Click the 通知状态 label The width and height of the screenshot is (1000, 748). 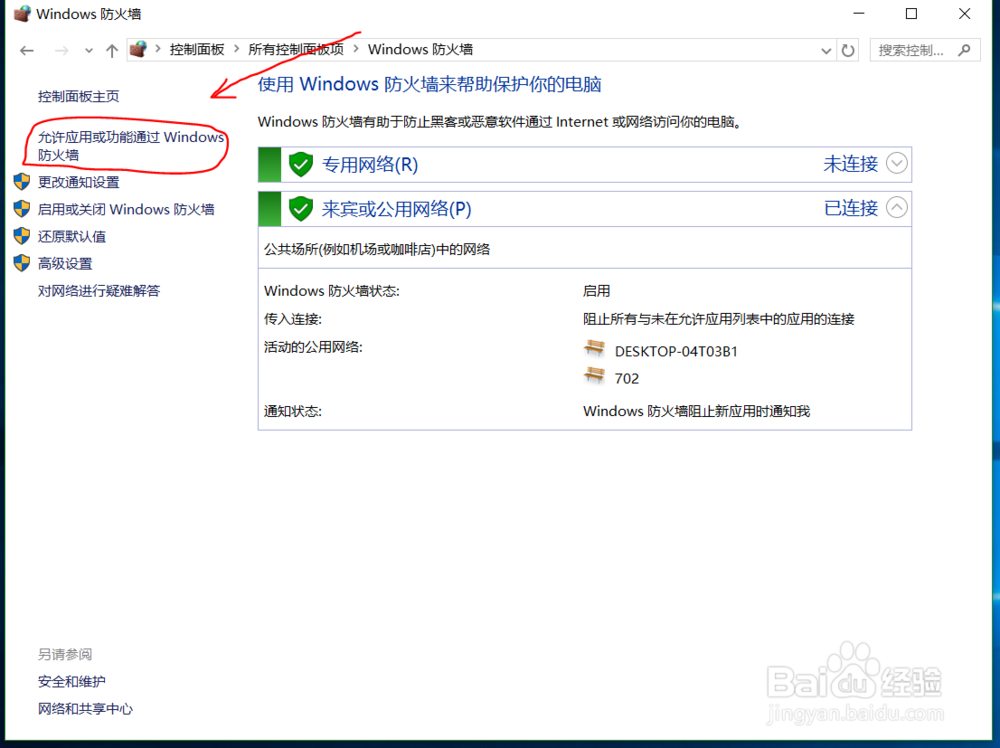pos(293,411)
